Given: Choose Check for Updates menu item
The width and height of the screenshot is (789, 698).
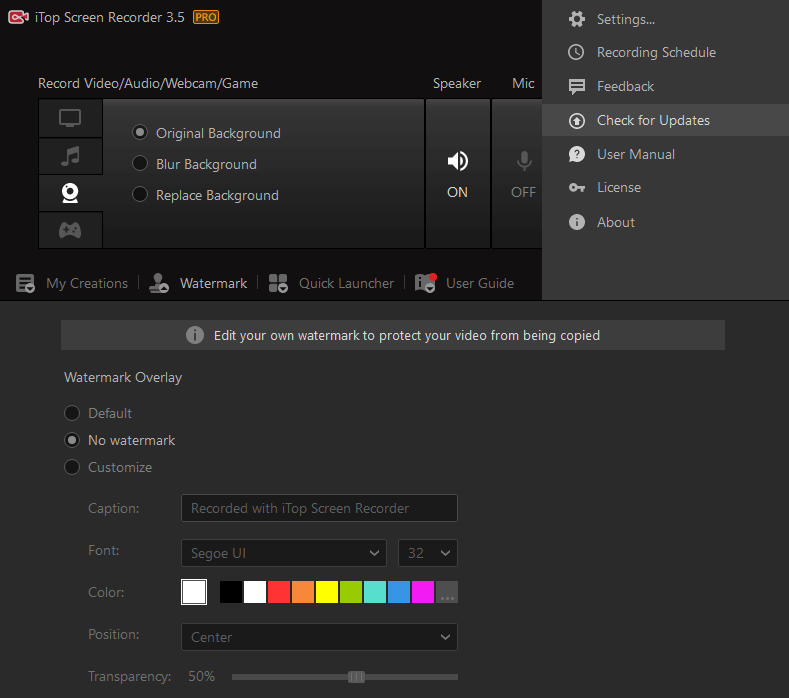Looking at the screenshot, I should click(x=665, y=120).
